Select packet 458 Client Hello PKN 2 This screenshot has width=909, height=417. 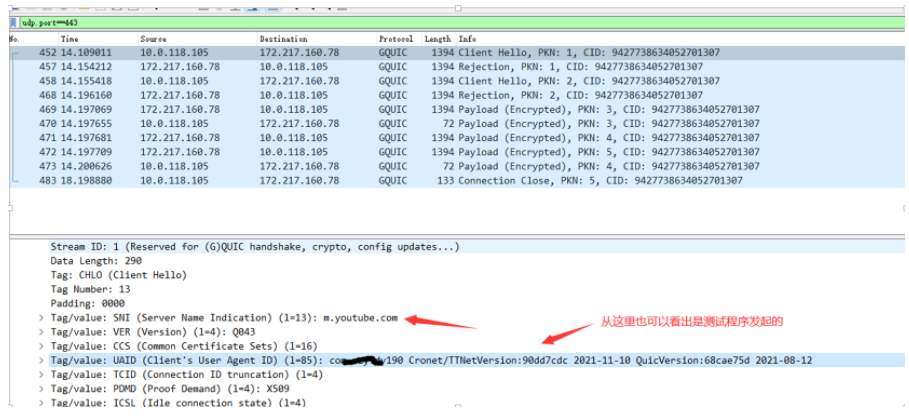(457, 81)
